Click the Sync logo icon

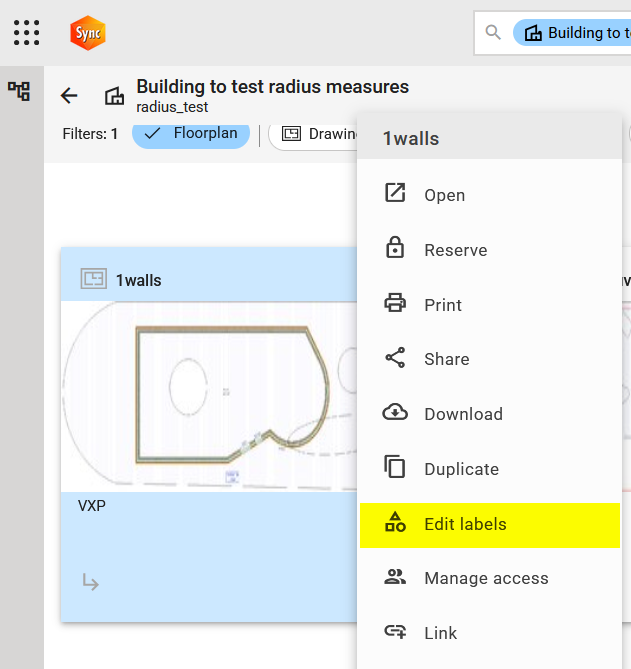tap(88, 33)
